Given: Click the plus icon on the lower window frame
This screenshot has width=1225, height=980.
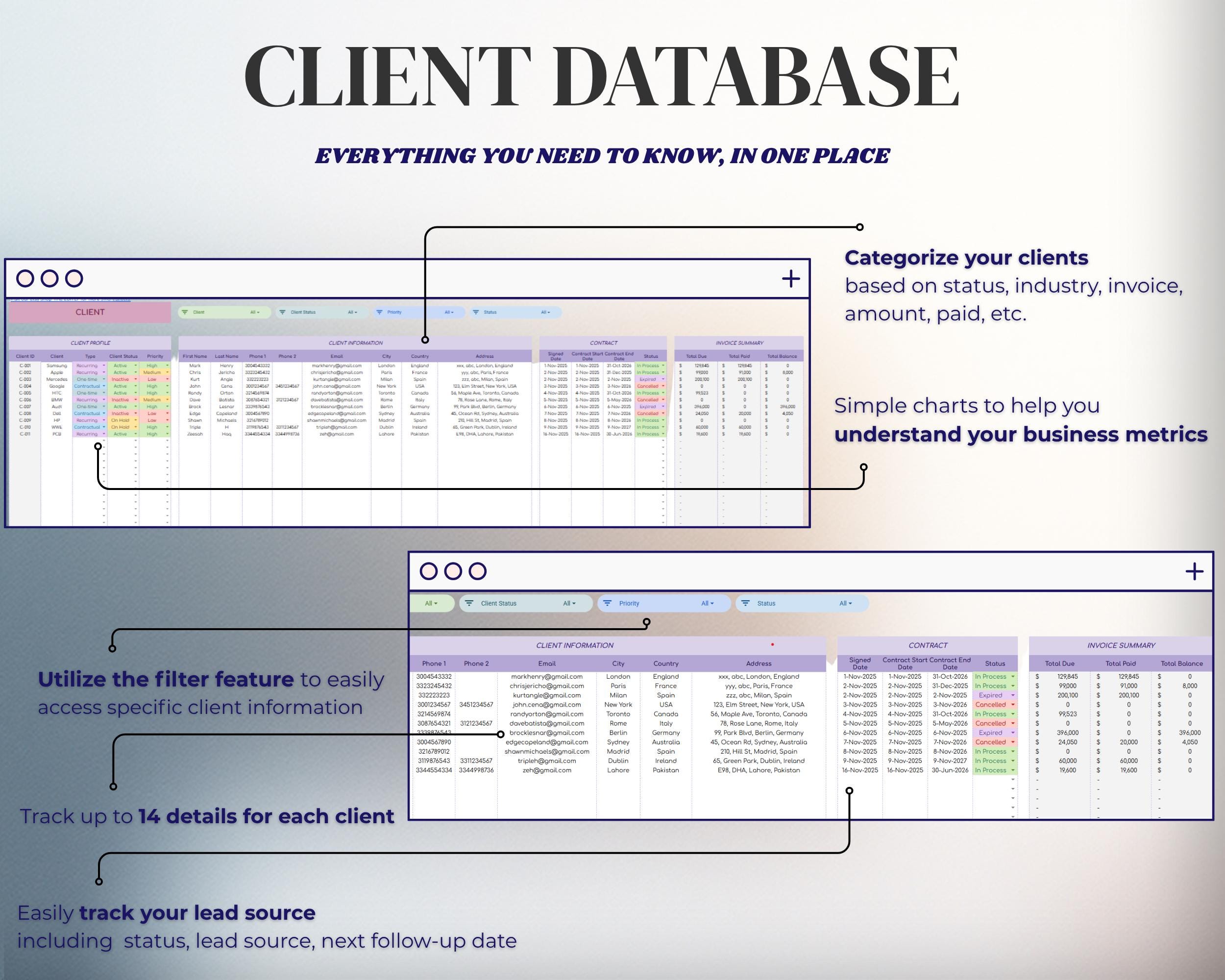Looking at the screenshot, I should click(1194, 571).
